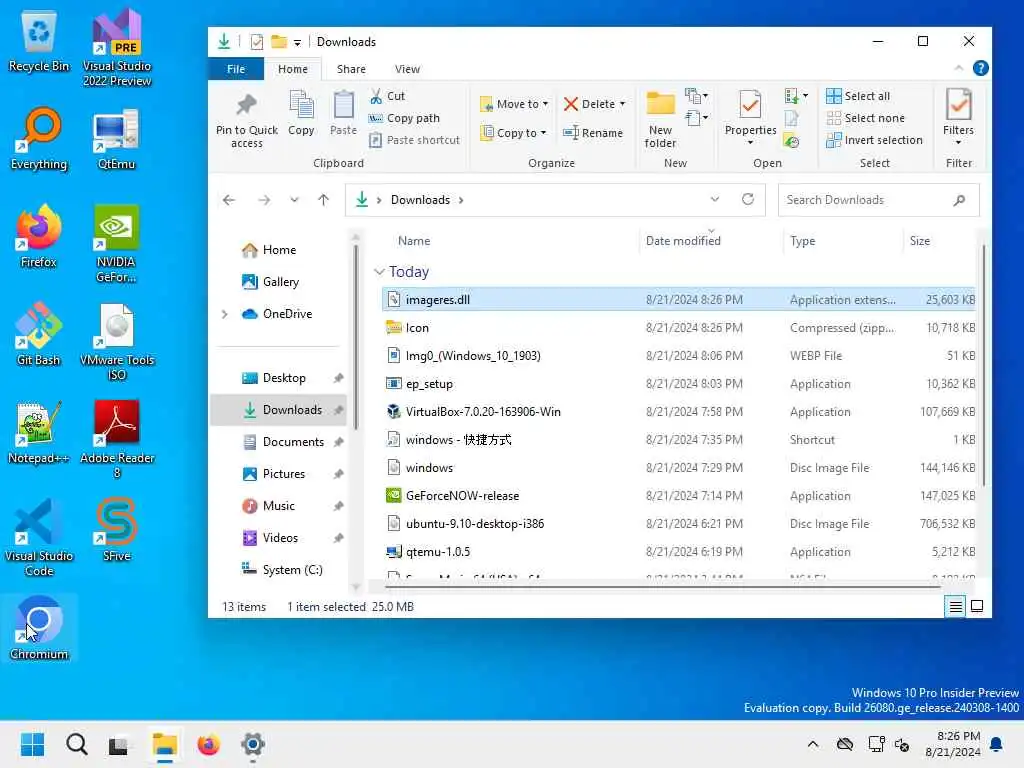The width and height of the screenshot is (1024, 768).
Task: Collapse the ribbon with chevron
Action: 959,68
